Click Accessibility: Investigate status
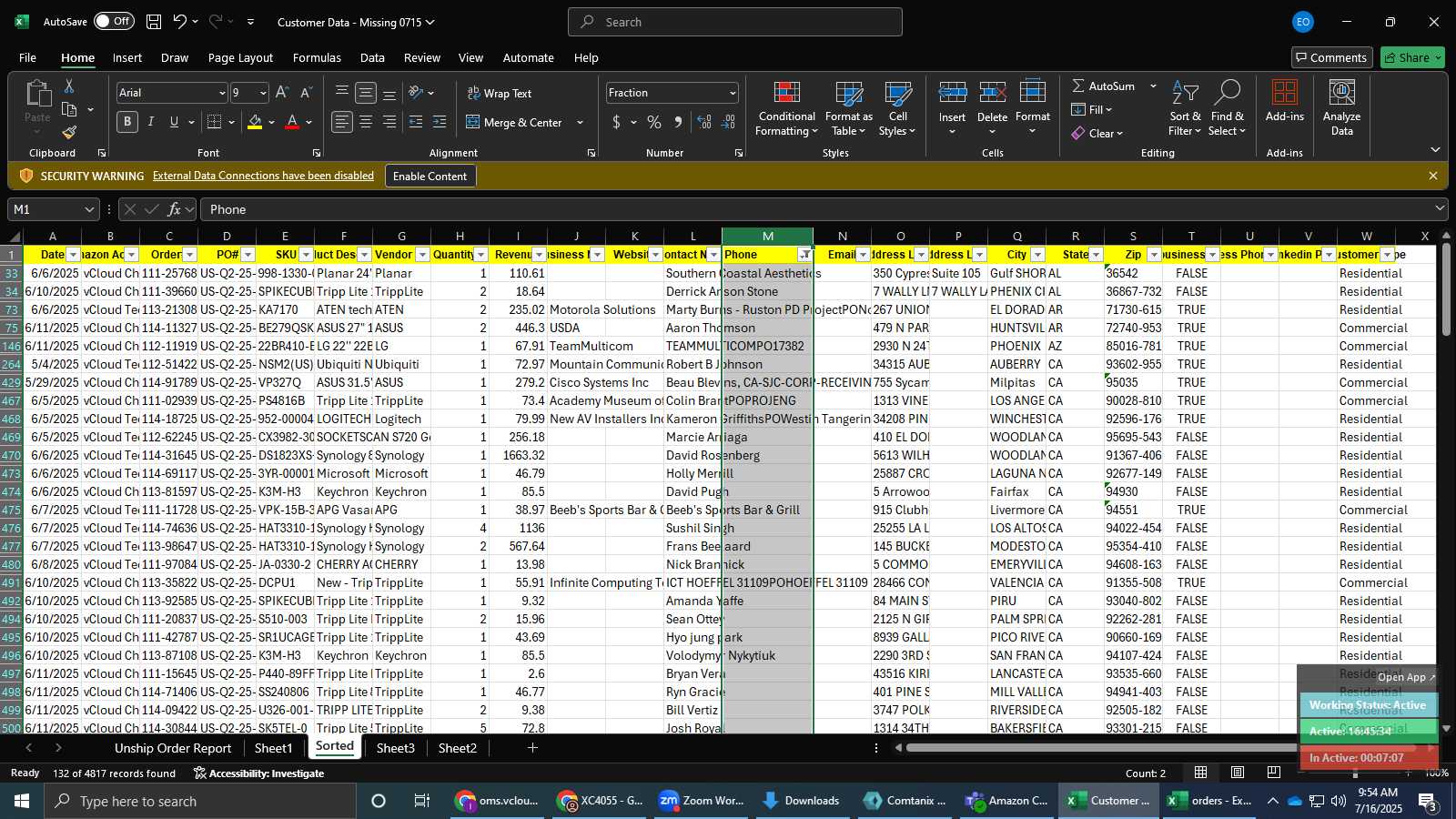1456x819 pixels. point(258,773)
